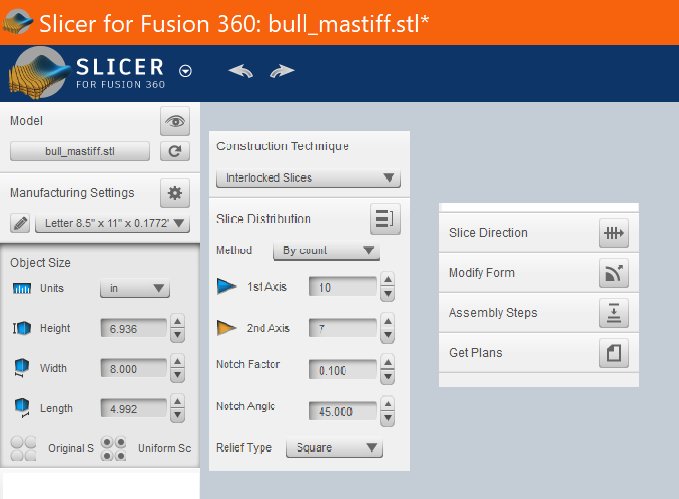Click the 2nd Axis count field

point(343,328)
